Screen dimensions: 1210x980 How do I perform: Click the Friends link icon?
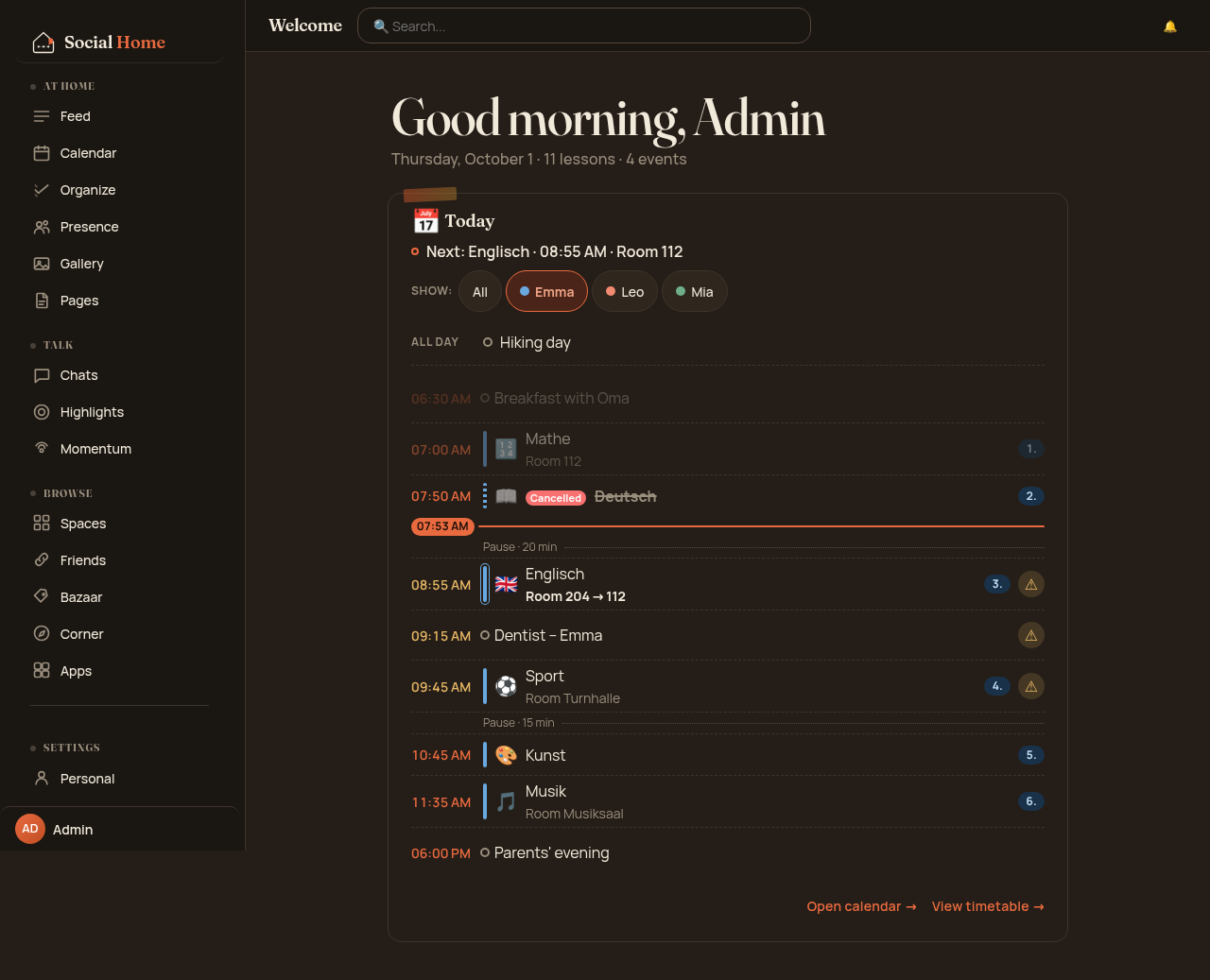click(42, 560)
